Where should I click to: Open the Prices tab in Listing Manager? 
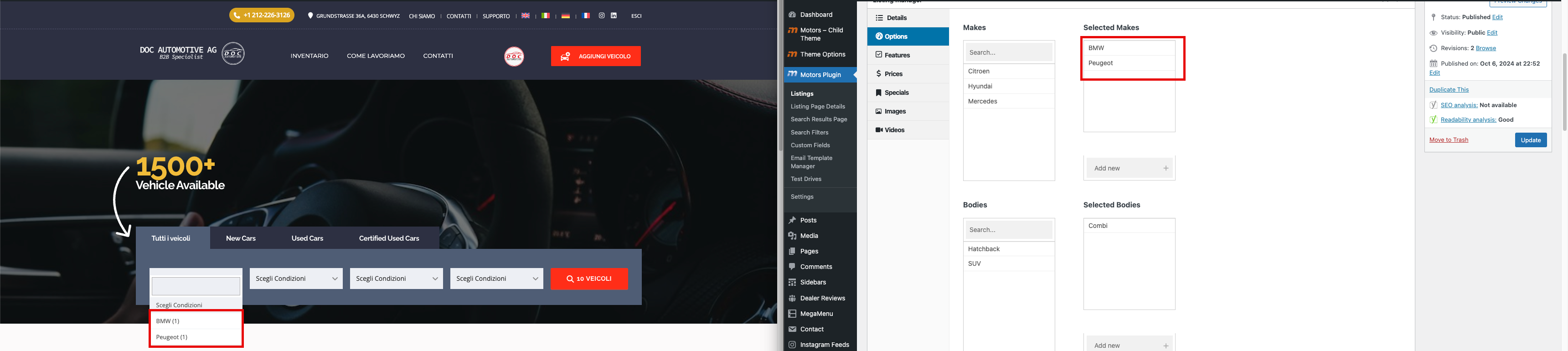pyautogui.click(x=908, y=73)
